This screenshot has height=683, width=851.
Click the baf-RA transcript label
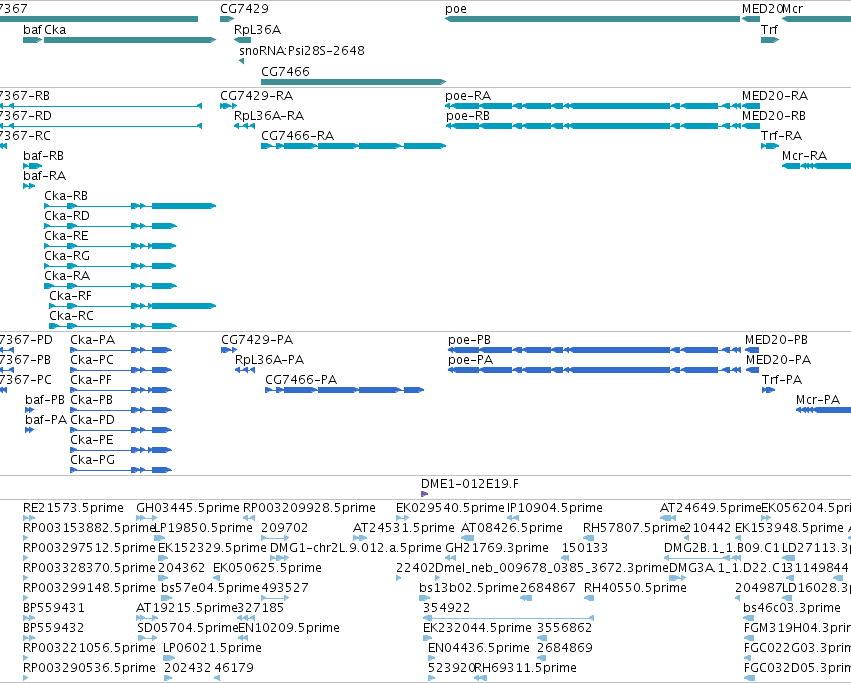(45, 176)
